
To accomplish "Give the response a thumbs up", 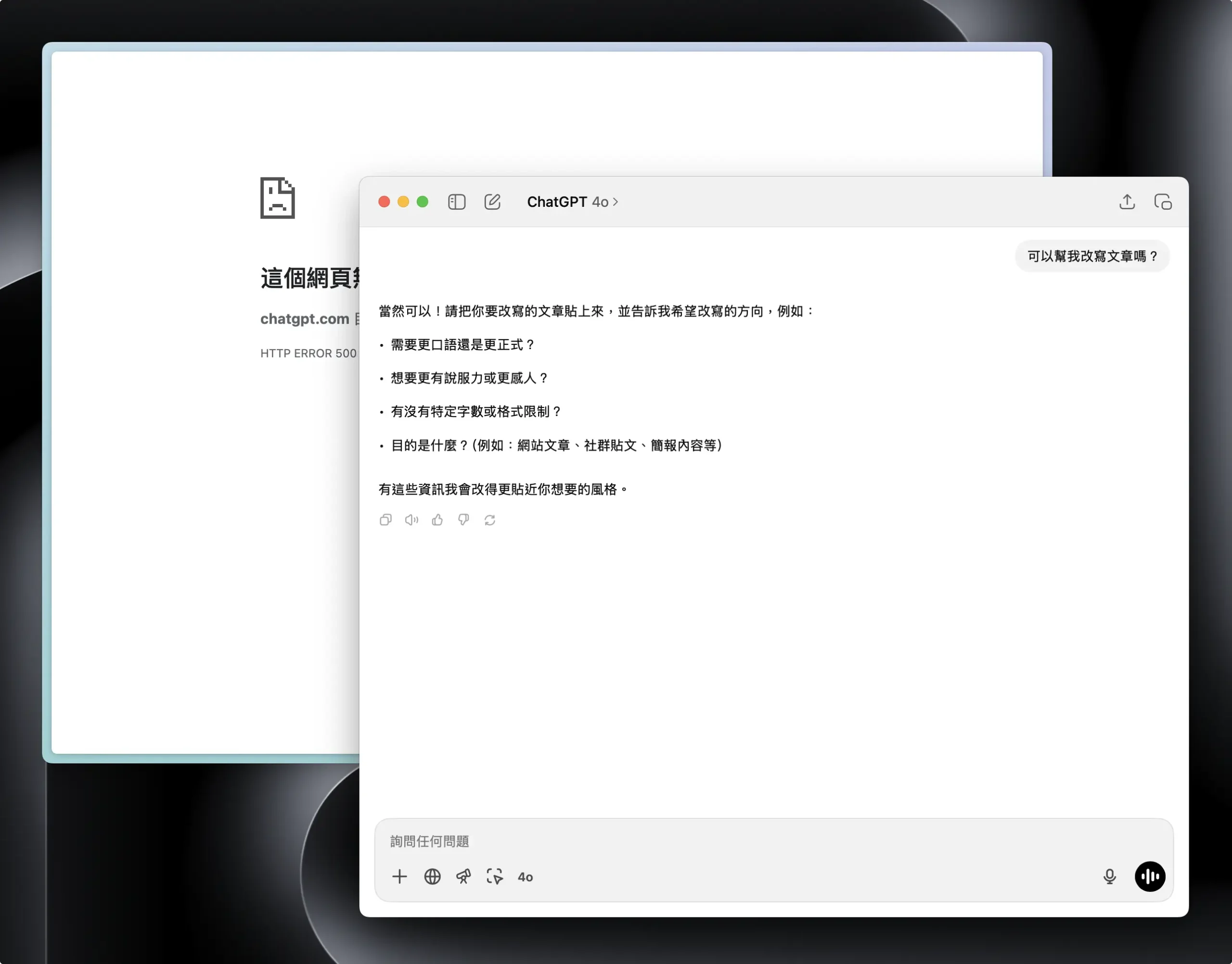I will click(x=437, y=520).
